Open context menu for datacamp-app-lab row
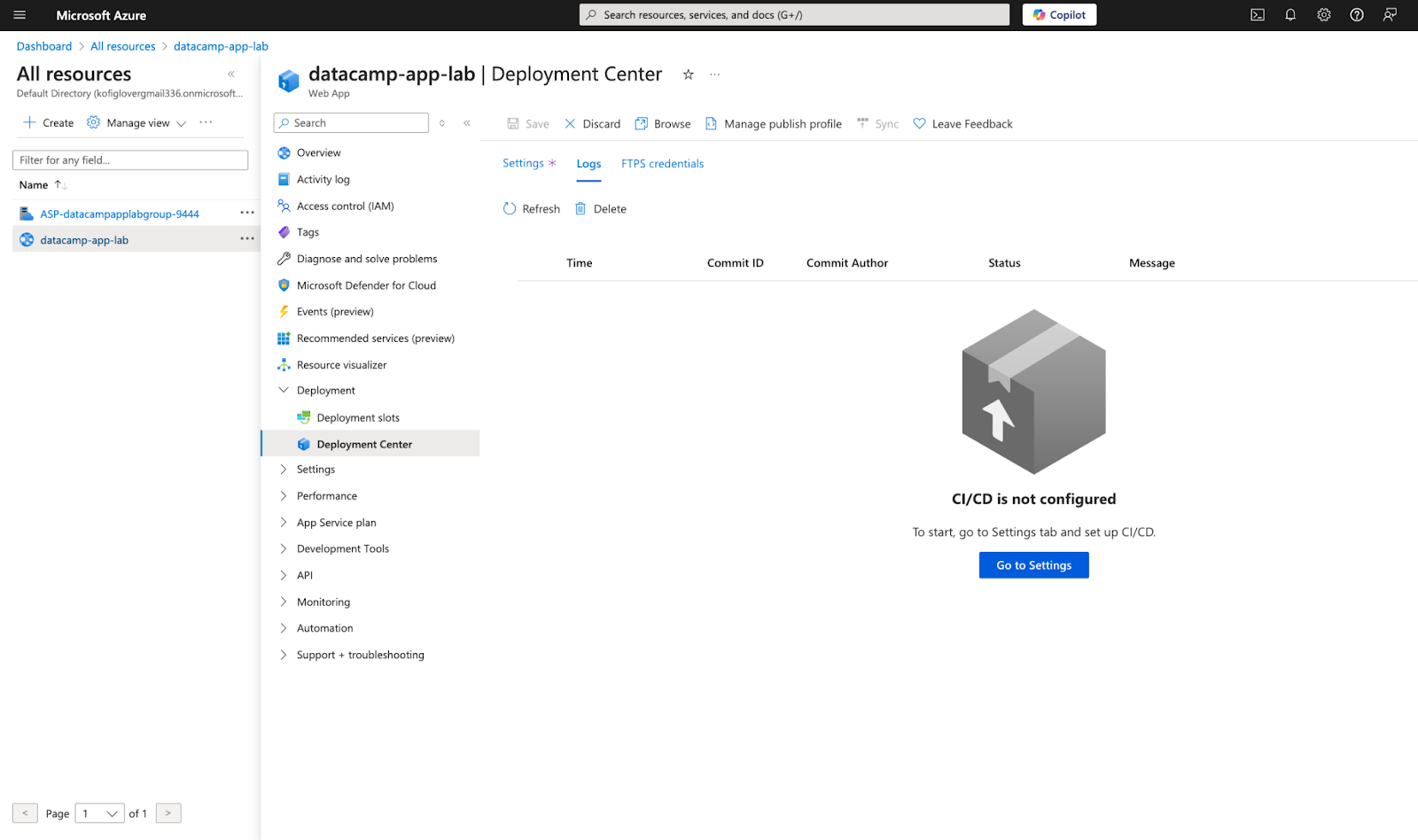This screenshot has width=1418, height=840. 247,238
